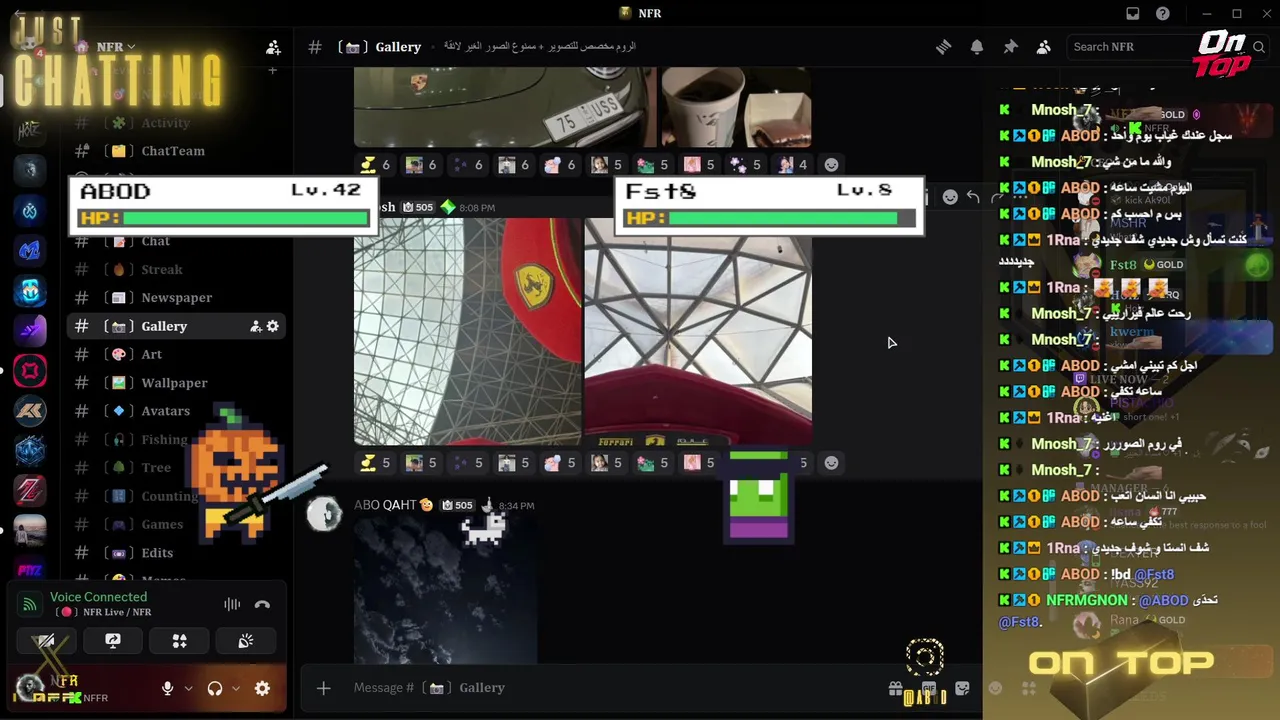Screen dimensions: 1280x720
Task: Toggle the yellow emoji reaction with count 6
Action: (376, 165)
